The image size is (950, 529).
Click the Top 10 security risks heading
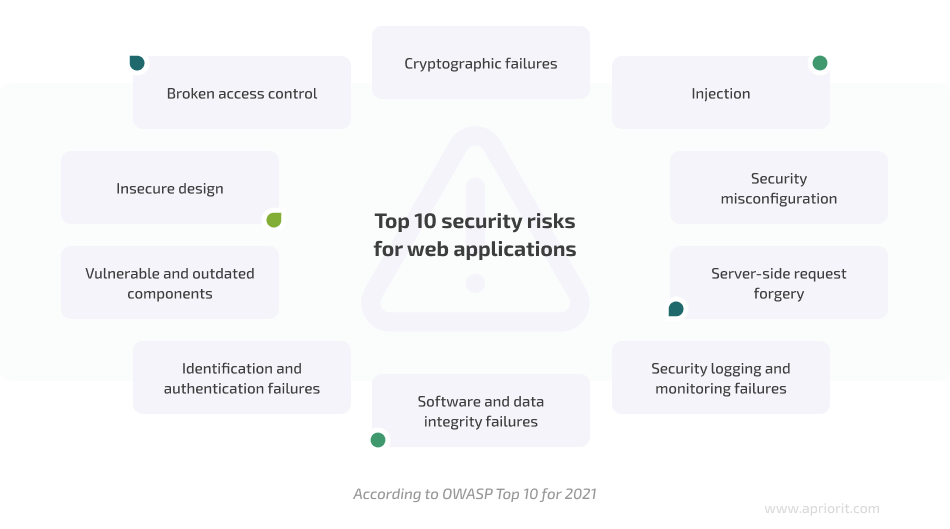(475, 235)
